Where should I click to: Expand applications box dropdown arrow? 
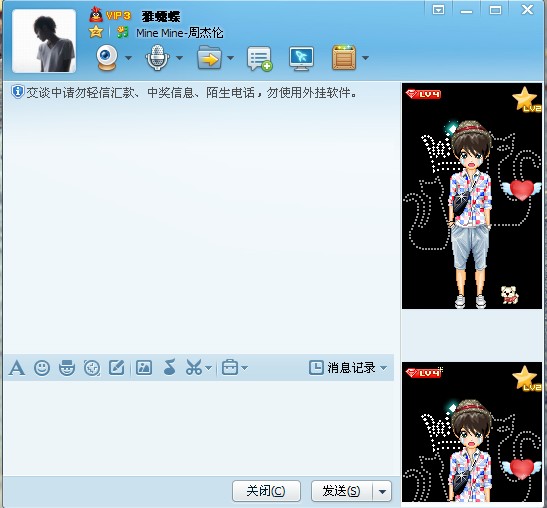(x=365, y=58)
